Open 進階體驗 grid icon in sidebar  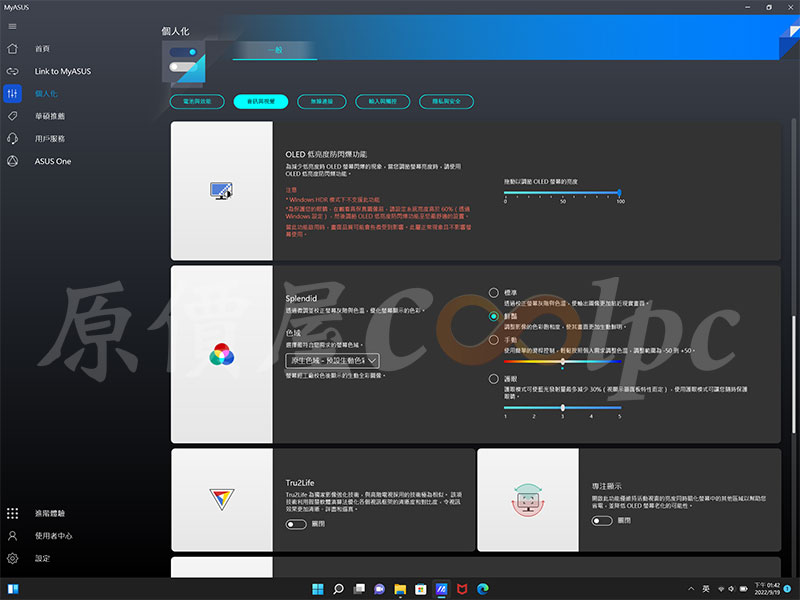(12, 513)
